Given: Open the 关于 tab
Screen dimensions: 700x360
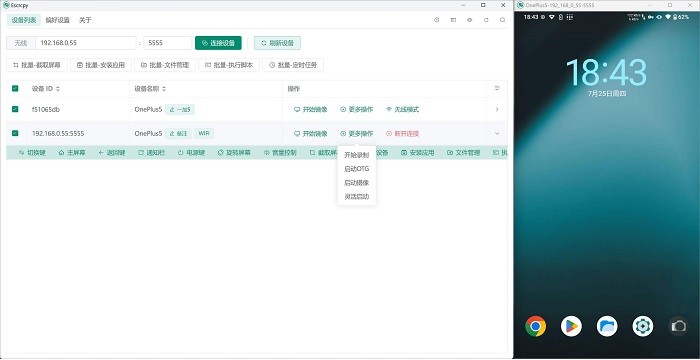Looking at the screenshot, I should tap(85, 20).
